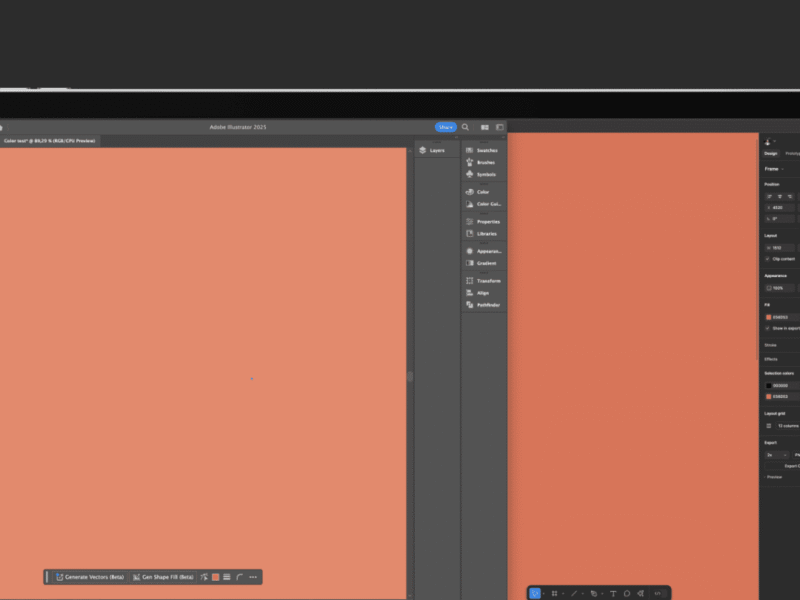Select the Line shape tool in Figma toolbar
Image resolution: width=800 pixels, height=600 pixels.
[574, 593]
